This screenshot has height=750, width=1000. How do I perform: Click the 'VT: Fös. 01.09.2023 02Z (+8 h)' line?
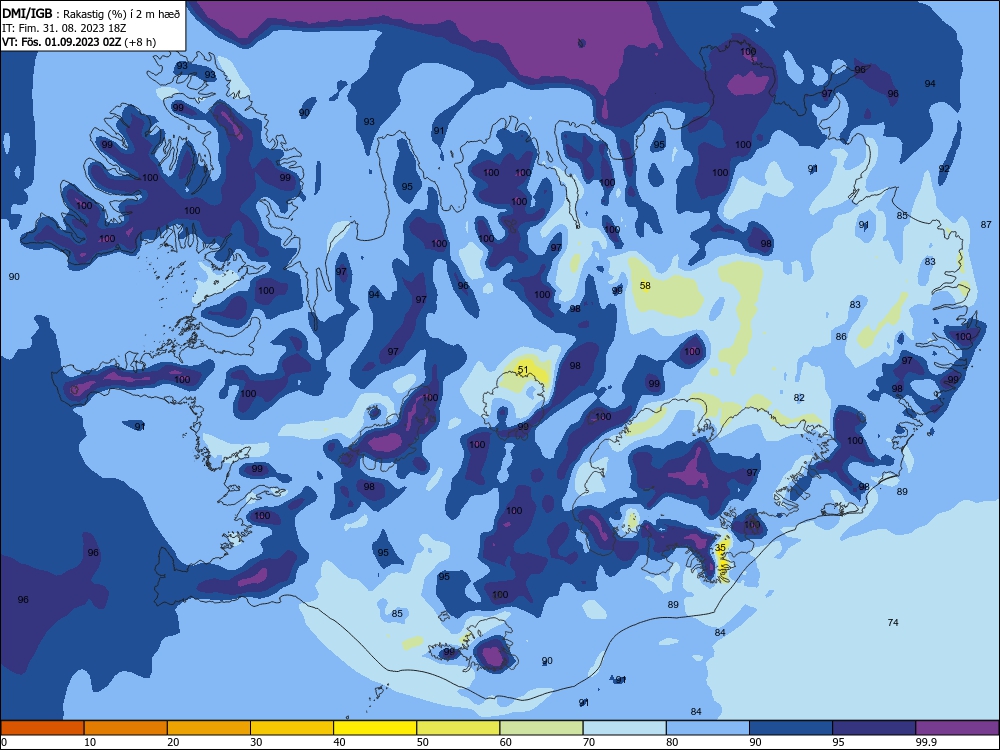point(79,42)
